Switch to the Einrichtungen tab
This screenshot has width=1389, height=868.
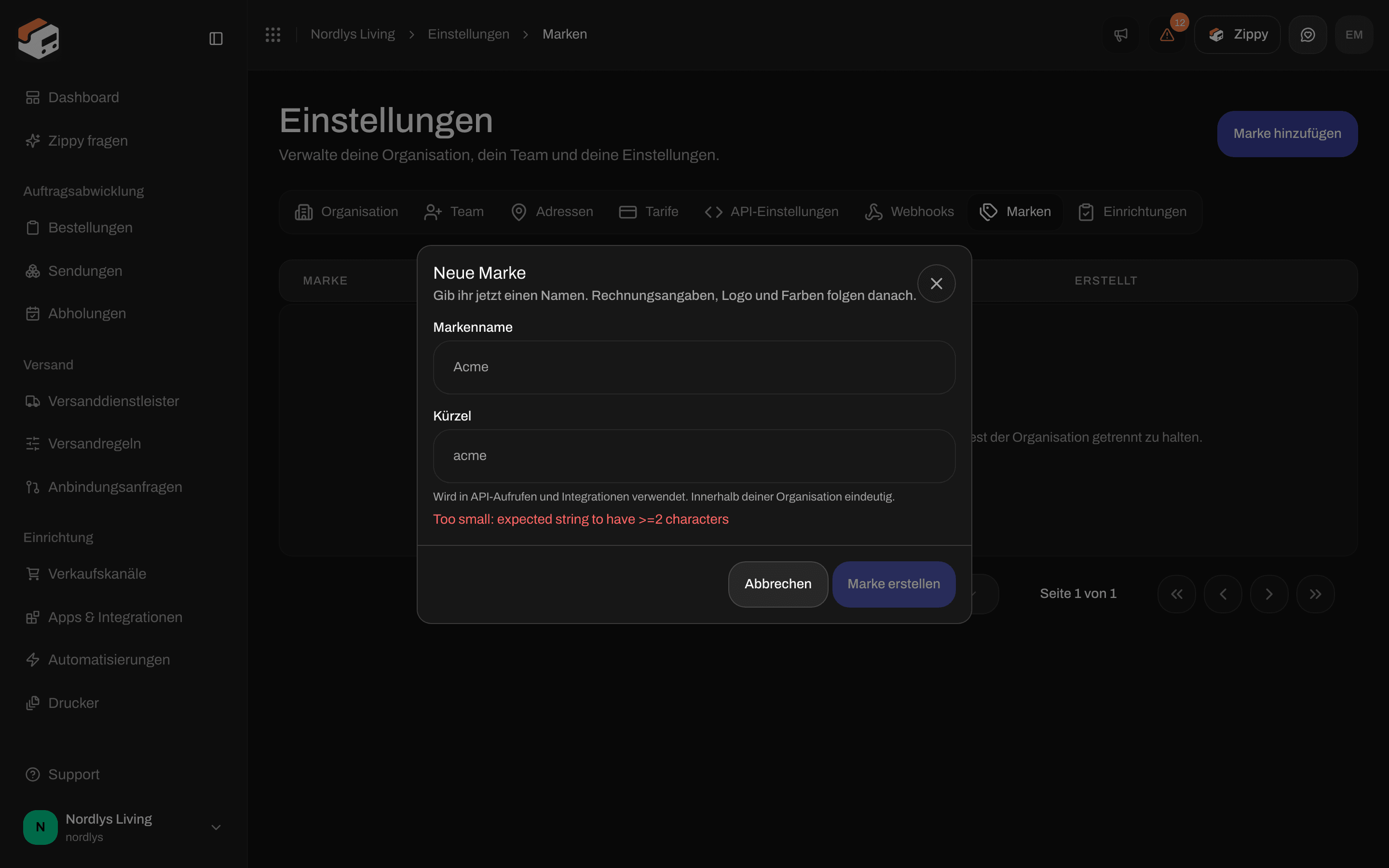tap(1132, 212)
